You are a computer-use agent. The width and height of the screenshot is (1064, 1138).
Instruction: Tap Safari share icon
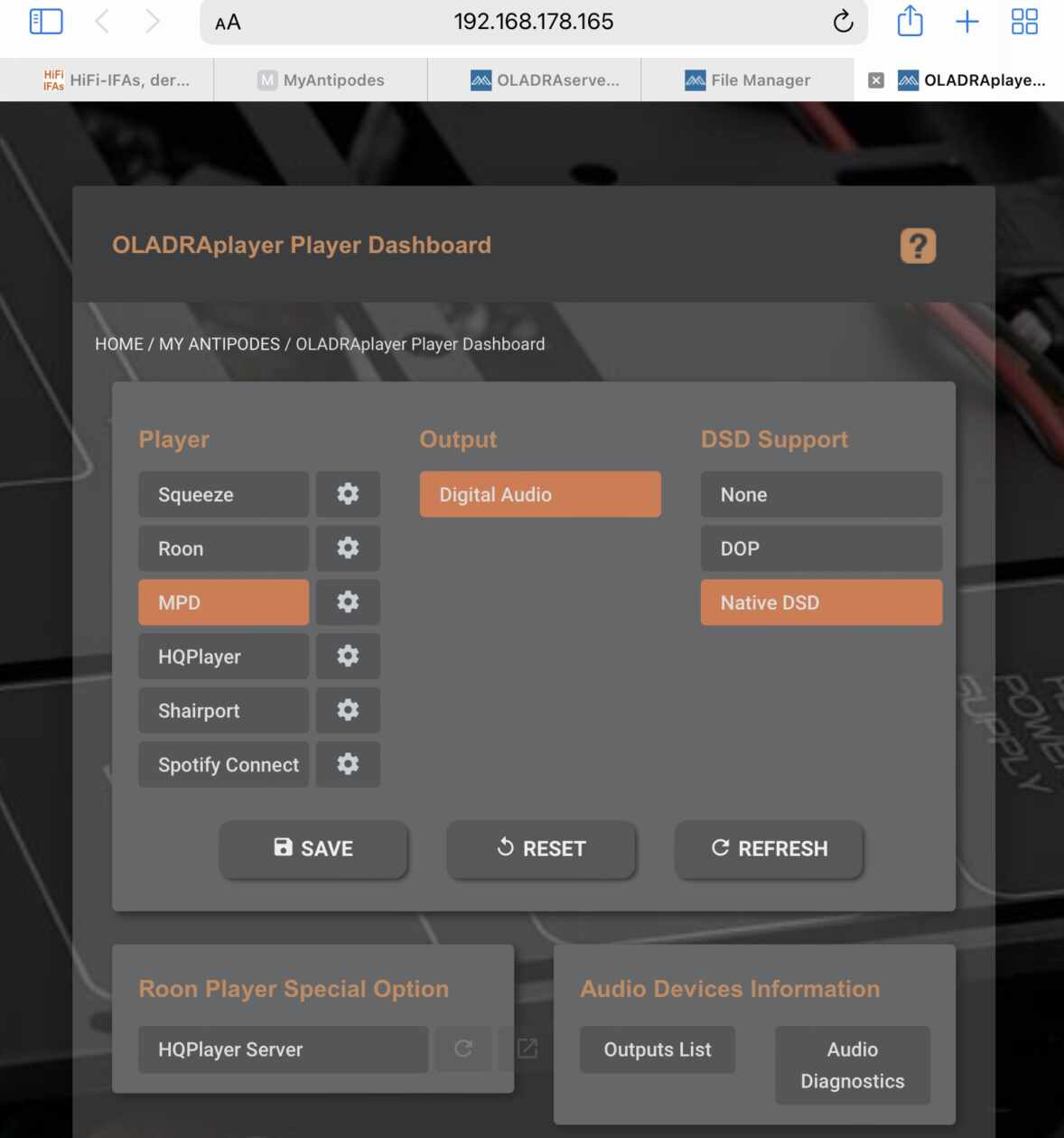click(x=910, y=22)
